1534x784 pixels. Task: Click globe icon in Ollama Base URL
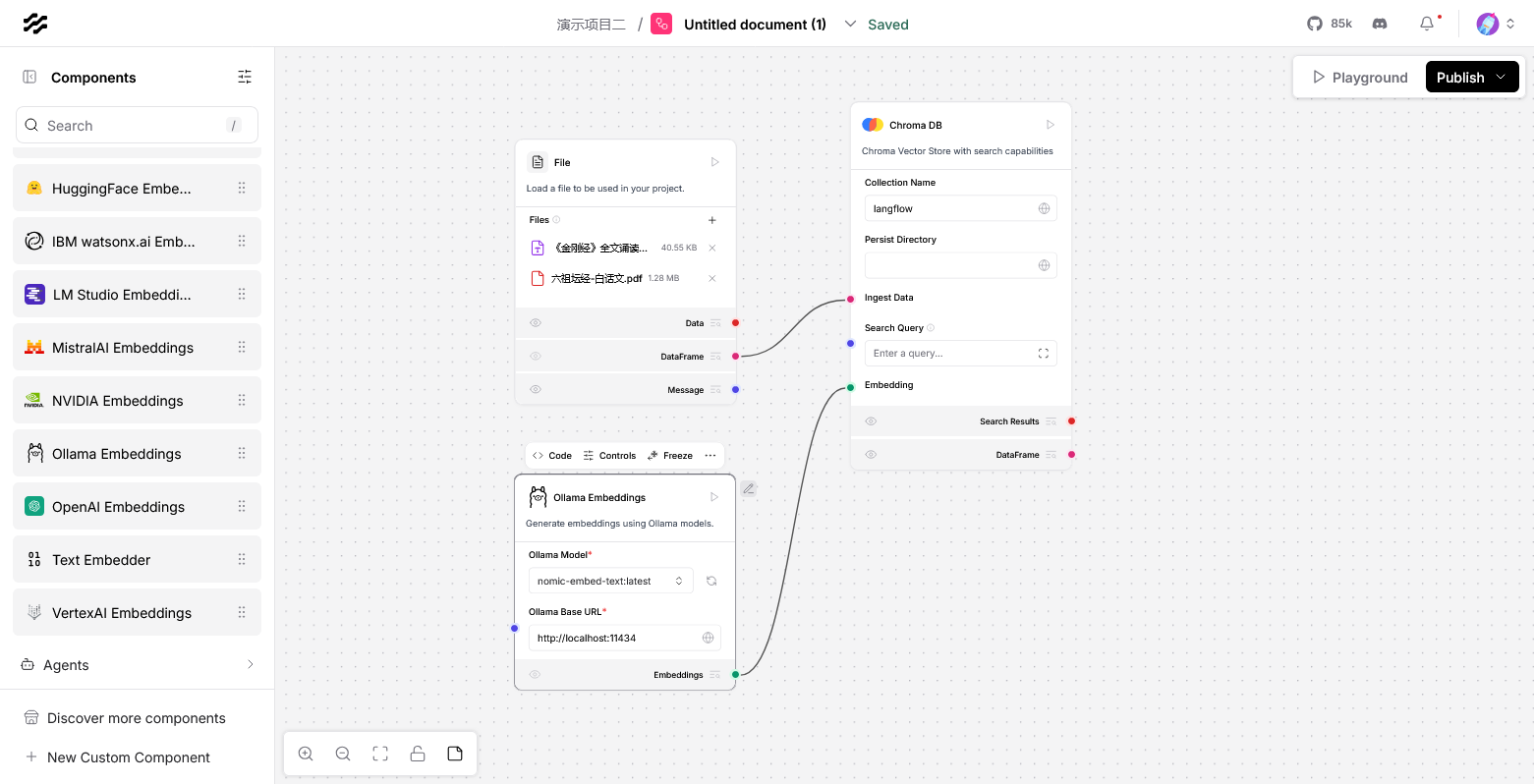708,638
